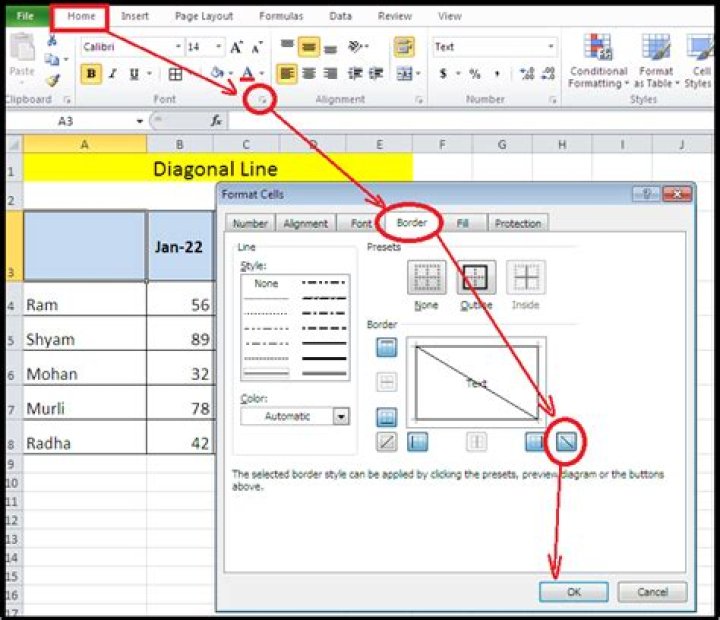The height and width of the screenshot is (620, 720).
Task: Click the Cut scissors icon
Action: tap(52, 40)
